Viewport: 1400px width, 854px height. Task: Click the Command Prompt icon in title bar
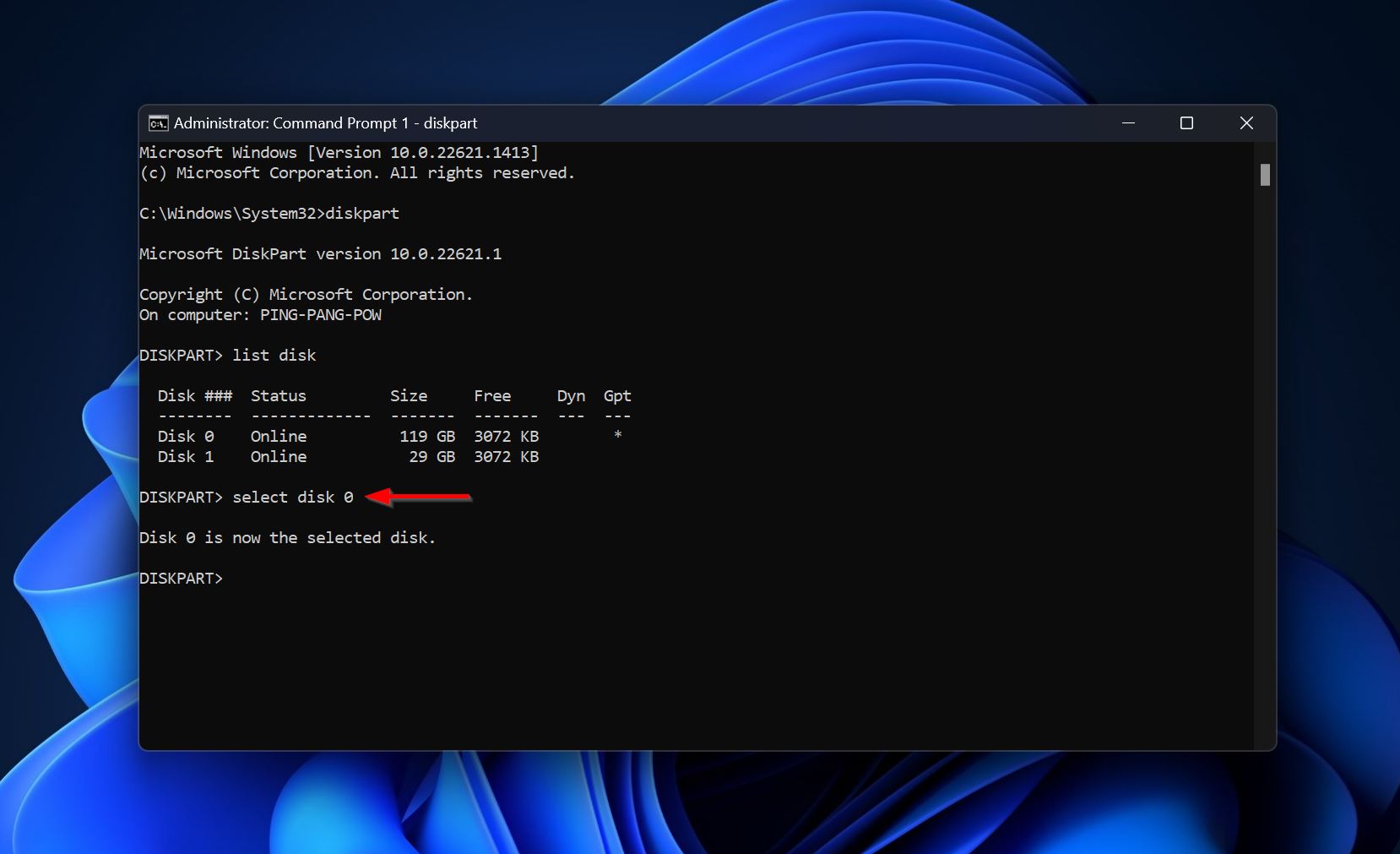[x=158, y=123]
